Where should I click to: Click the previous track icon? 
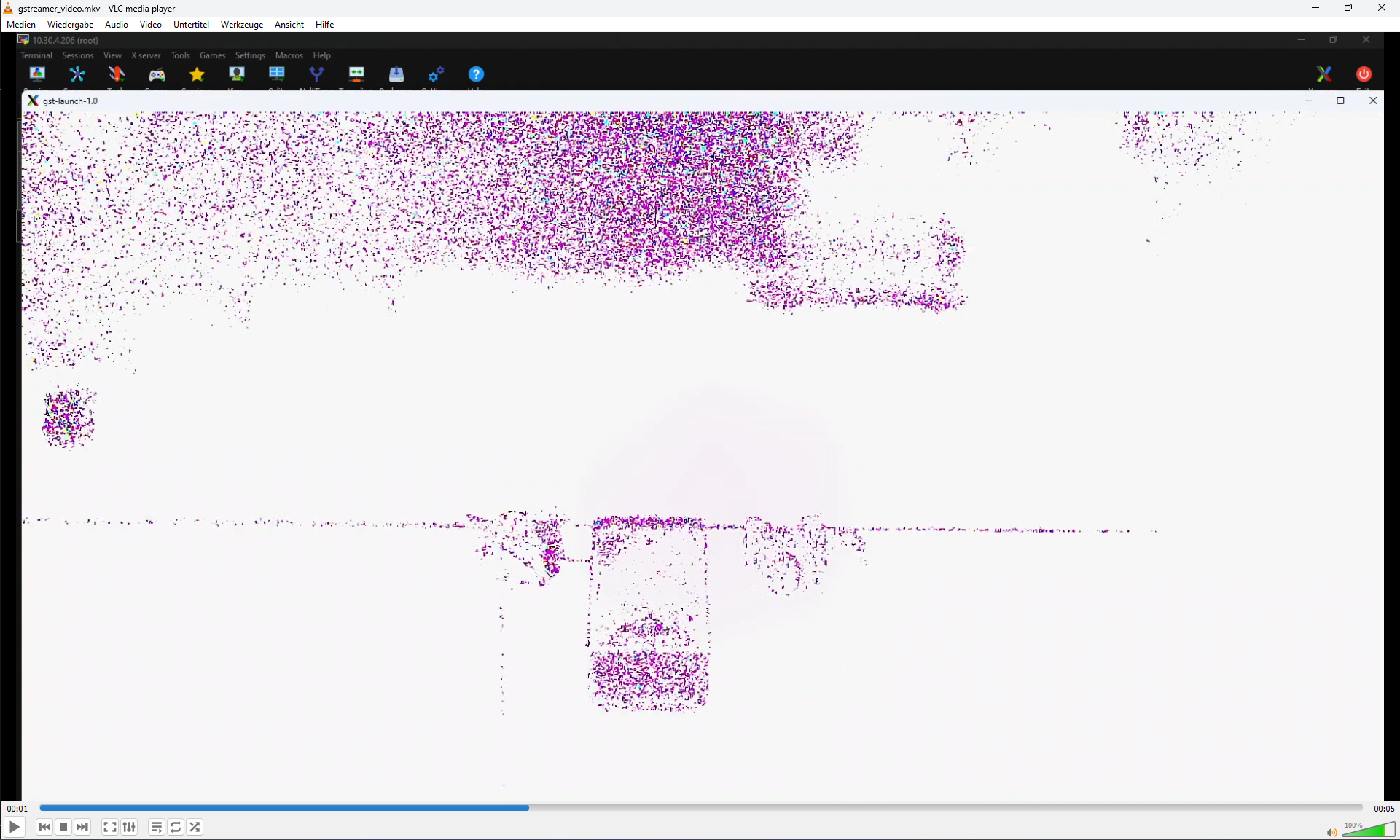[44, 827]
